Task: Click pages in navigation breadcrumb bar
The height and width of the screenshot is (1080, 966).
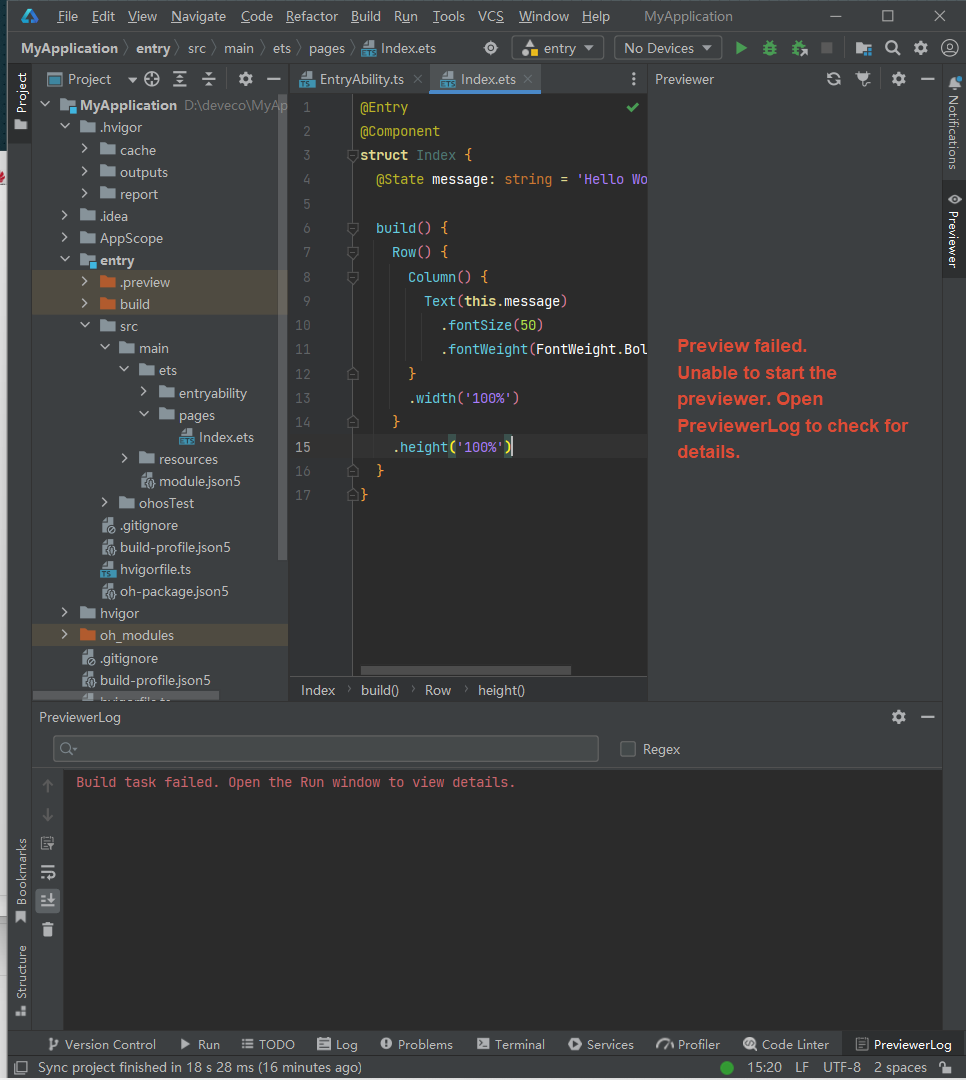Action: [x=327, y=48]
